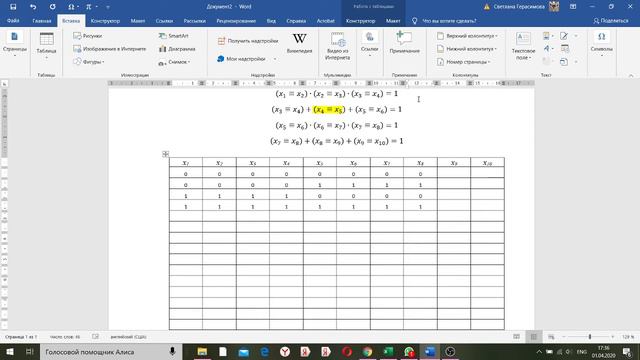Insert a Текстовое поле
Viewport: 640px width, 360px height.
(523, 47)
